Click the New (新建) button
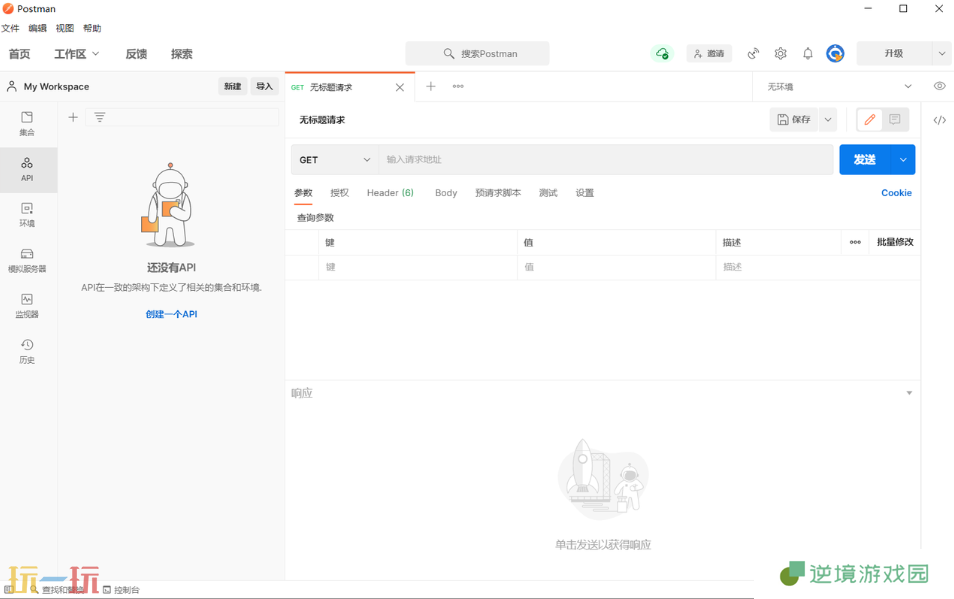The height and width of the screenshot is (599, 954). (232, 86)
